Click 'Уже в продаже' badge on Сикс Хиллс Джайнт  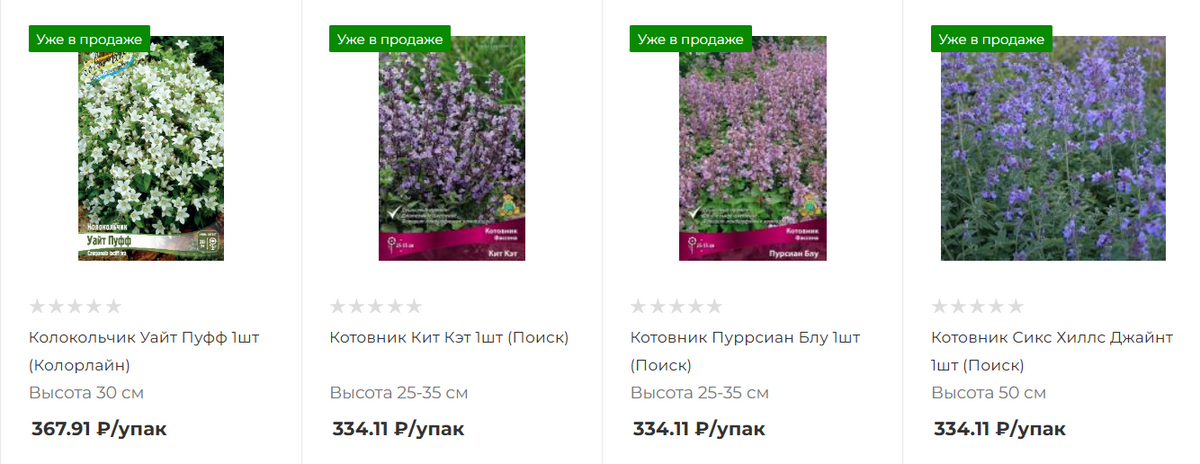(992, 39)
